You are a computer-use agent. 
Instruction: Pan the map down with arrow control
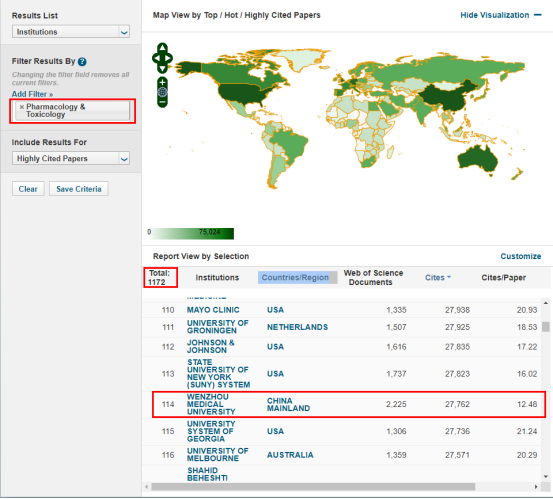pyautogui.click(x=162, y=68)
